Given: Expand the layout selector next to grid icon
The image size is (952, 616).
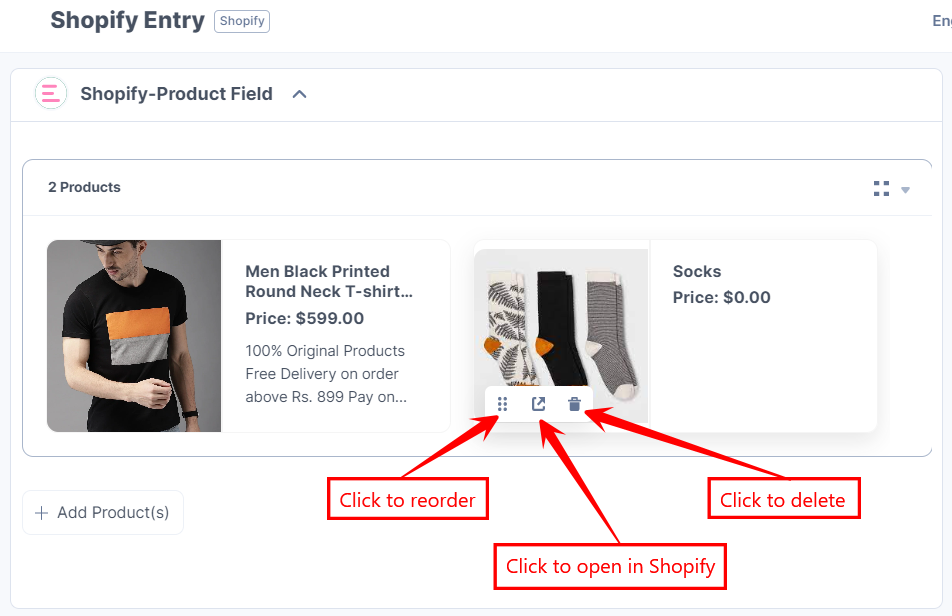Looking at the screenshot, I should pyautogui.click(x=905, y=188).
